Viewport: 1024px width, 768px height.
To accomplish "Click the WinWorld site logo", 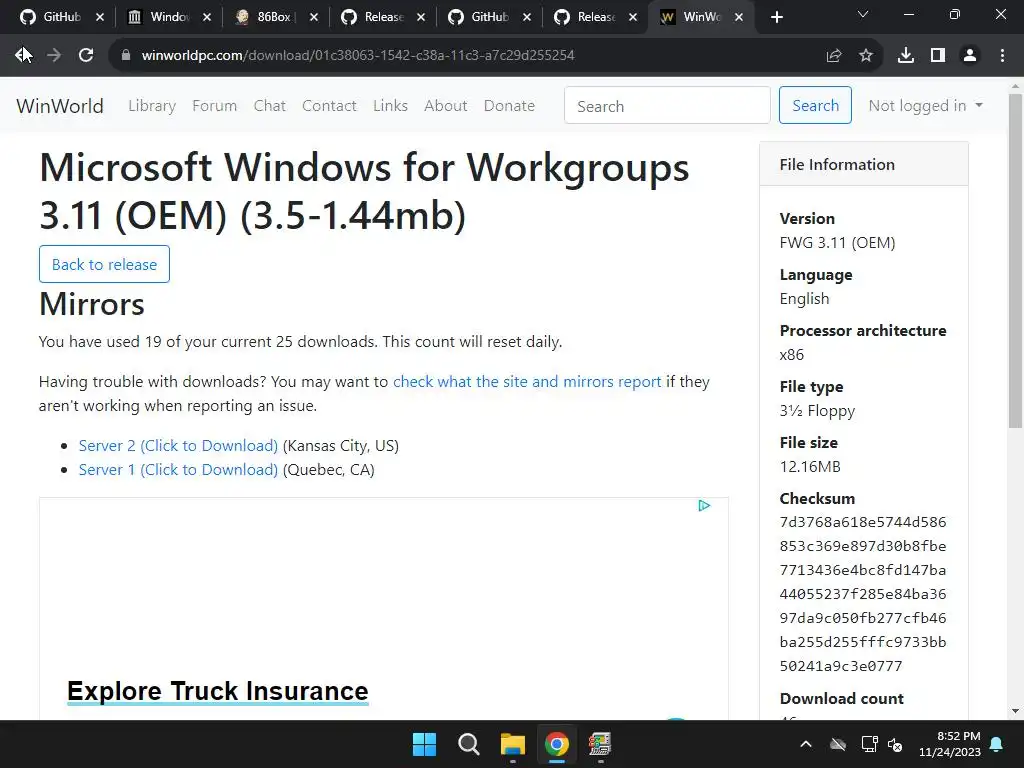I will pos(60,106).
